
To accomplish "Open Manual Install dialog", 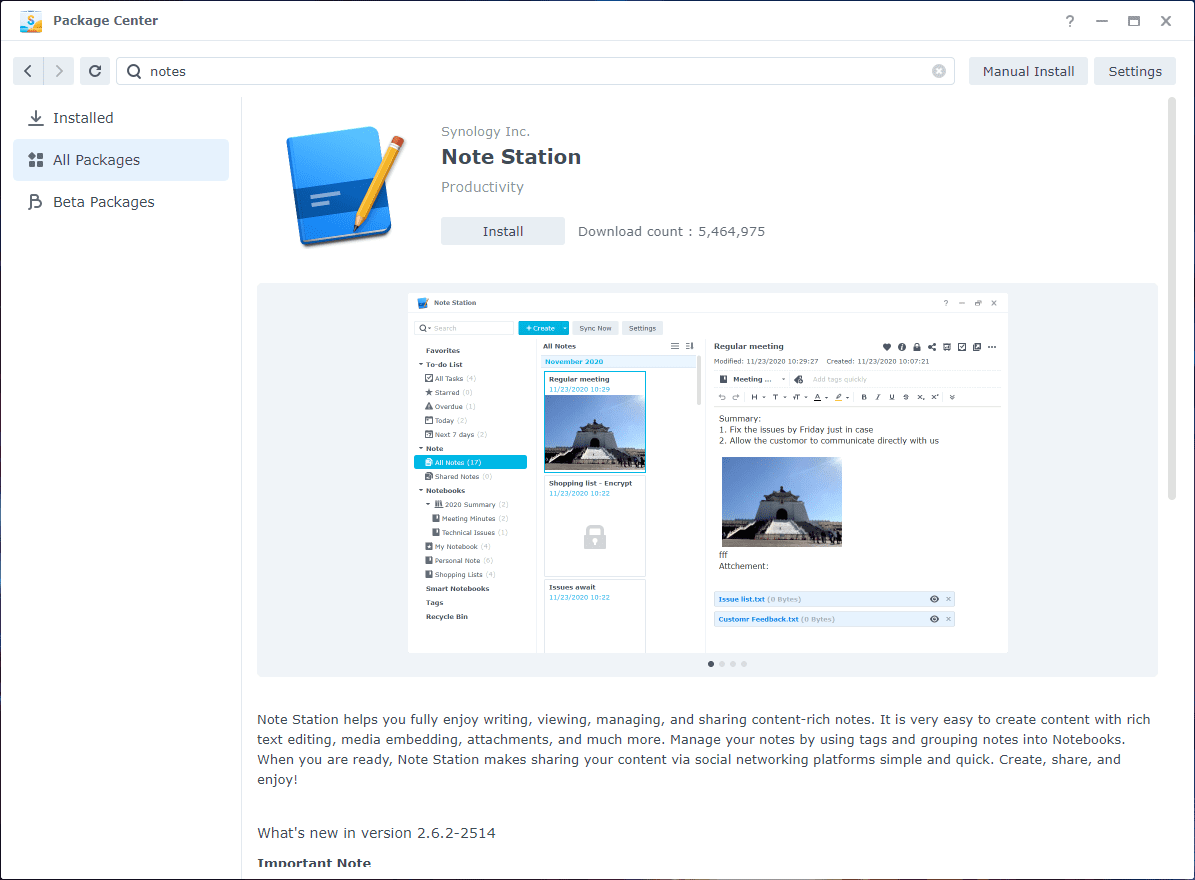I will 1028,71.
